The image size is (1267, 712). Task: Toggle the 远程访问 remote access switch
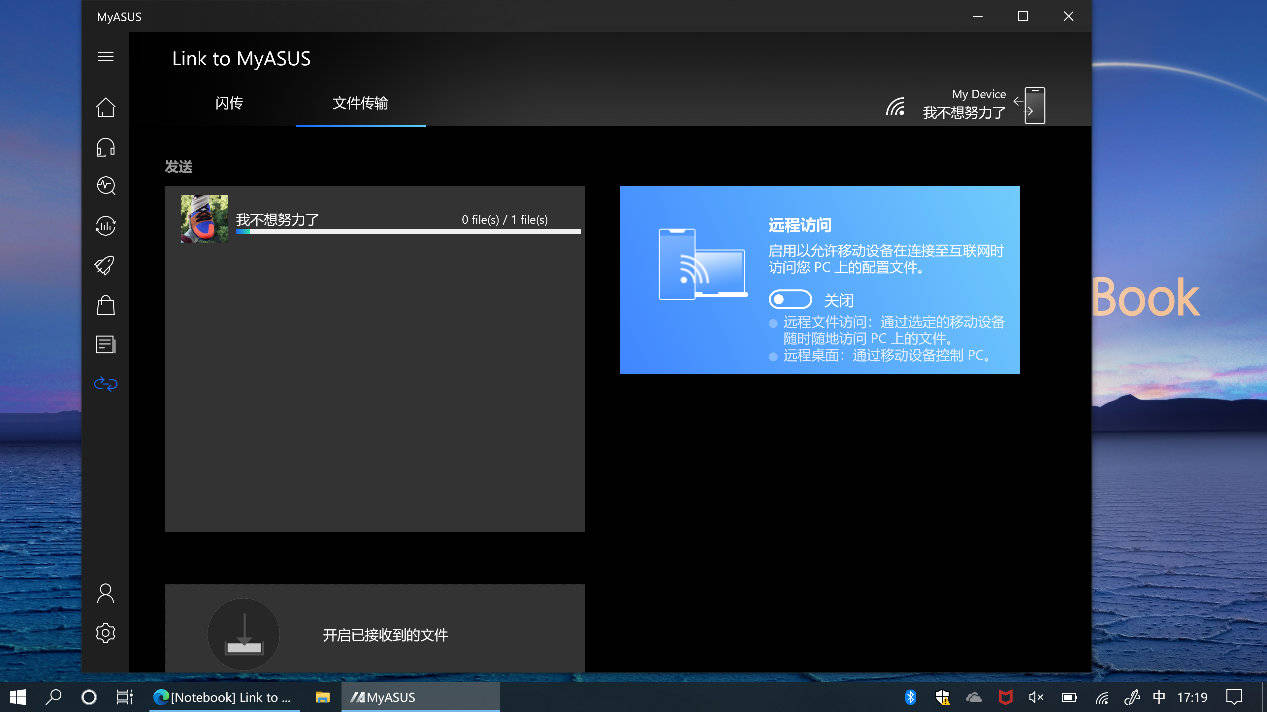(790, 300)
